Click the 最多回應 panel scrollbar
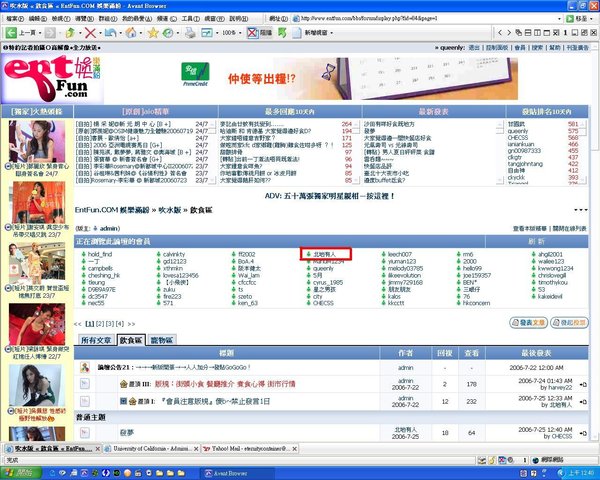The width and height of the screenshot is (600, 480). coord(356,152)
